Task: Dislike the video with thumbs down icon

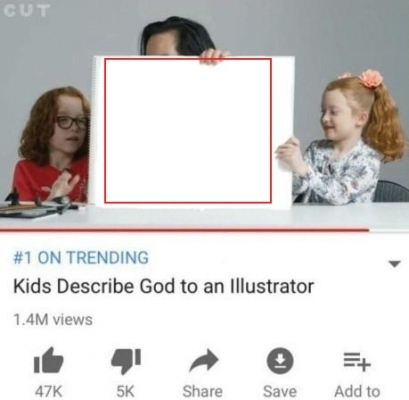Action: coord(126,361)
